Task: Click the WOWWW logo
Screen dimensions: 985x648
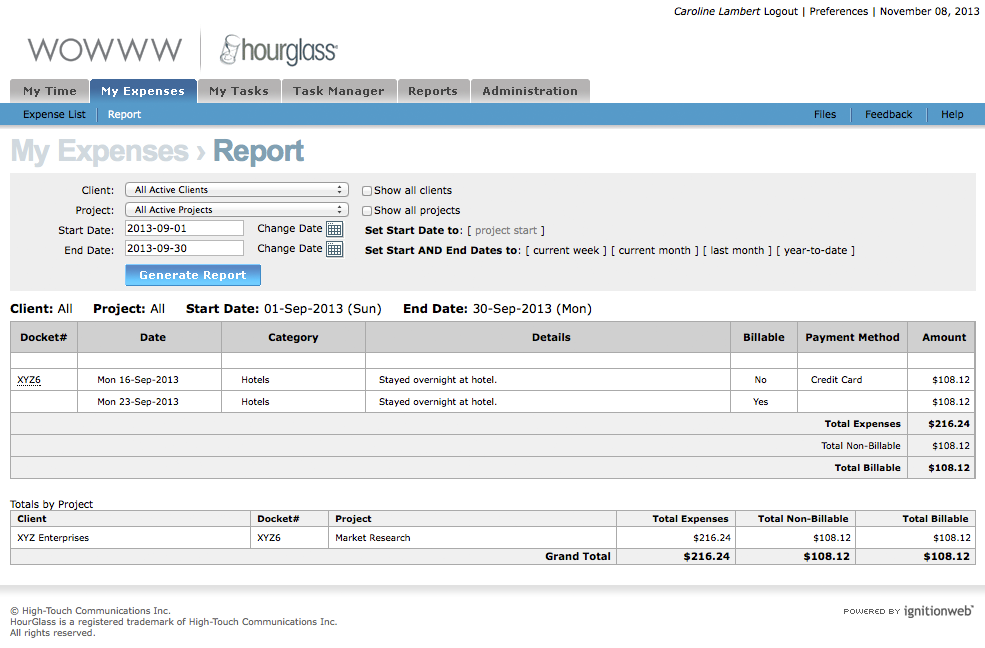Action: (105, 50)
